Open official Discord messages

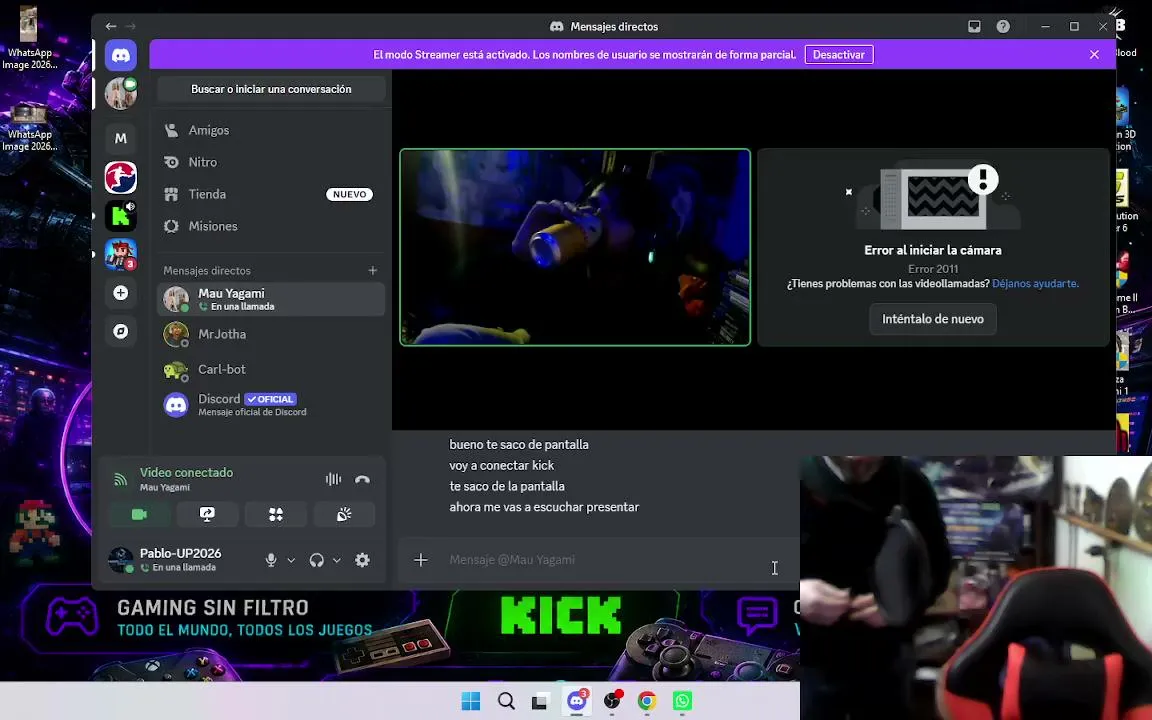(270, 405)
